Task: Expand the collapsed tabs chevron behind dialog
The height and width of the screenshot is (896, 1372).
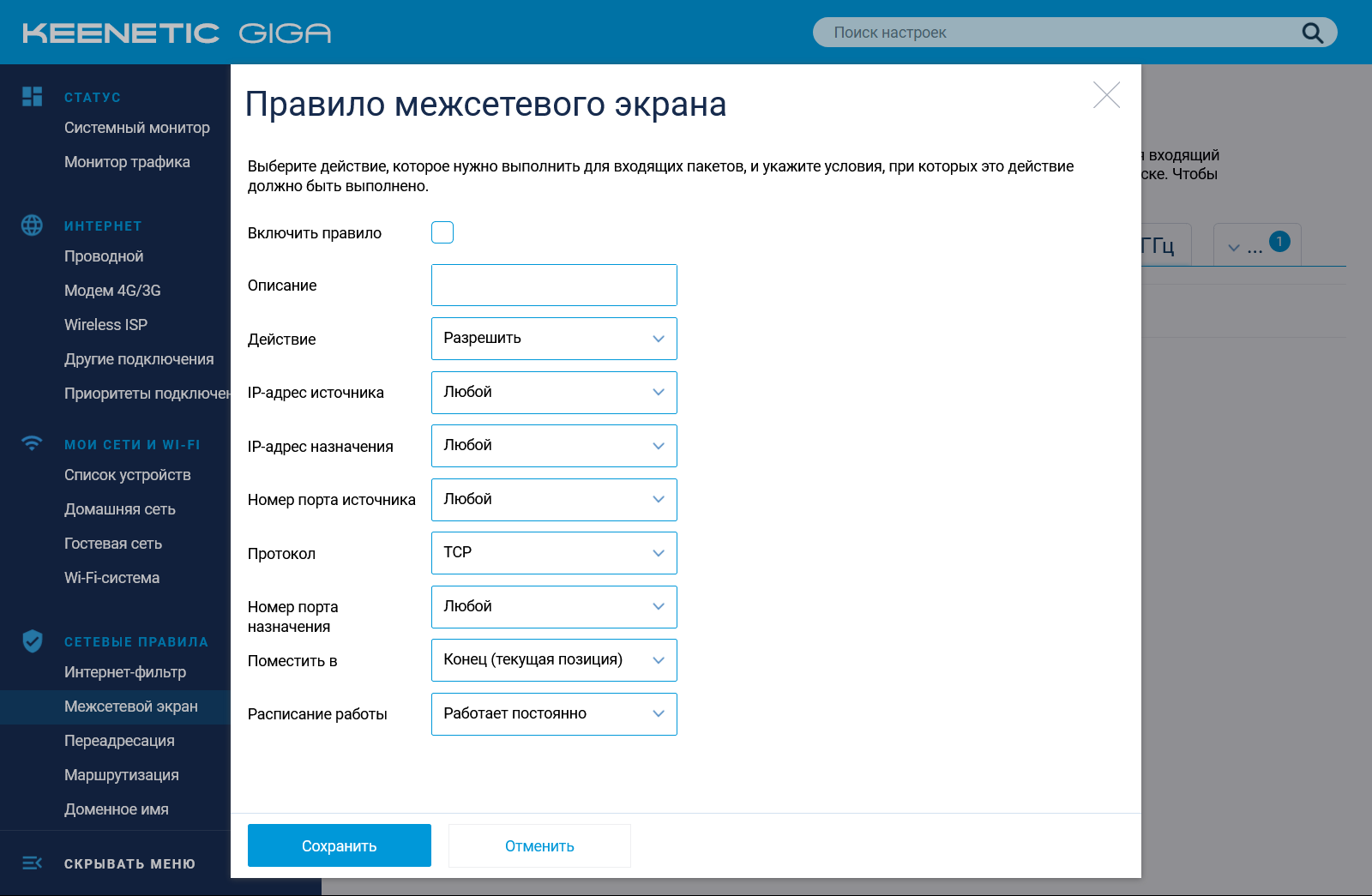Action: click(1234, 248)
